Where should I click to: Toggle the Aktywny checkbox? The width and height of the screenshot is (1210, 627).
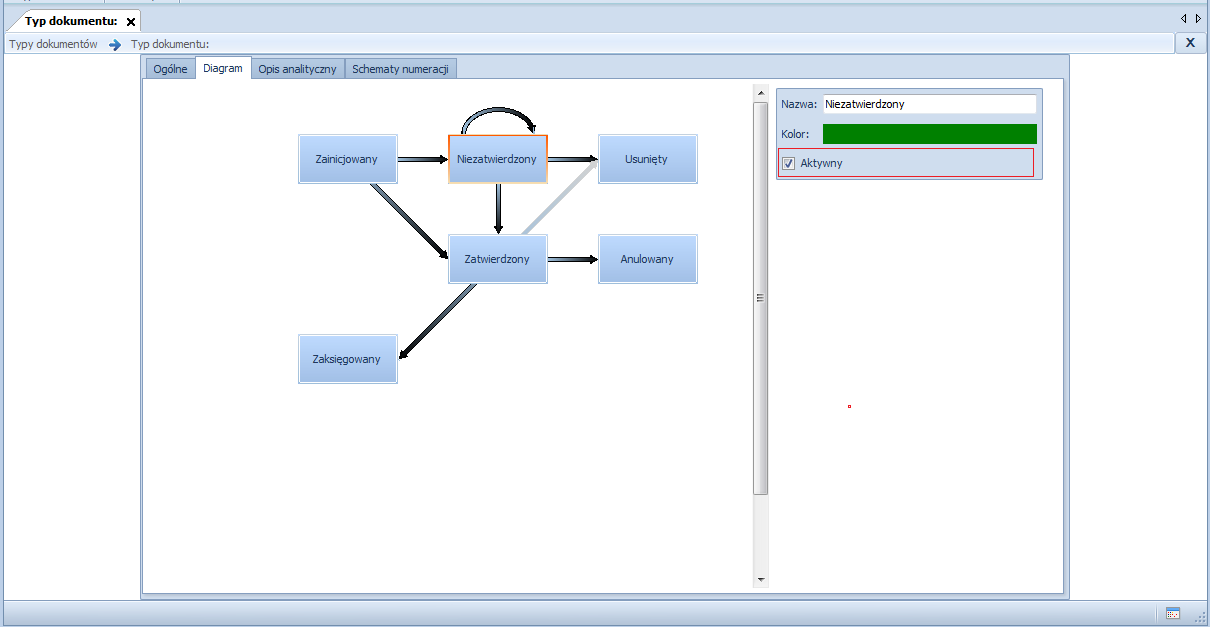pyautogui.click(x=789, y=163)
